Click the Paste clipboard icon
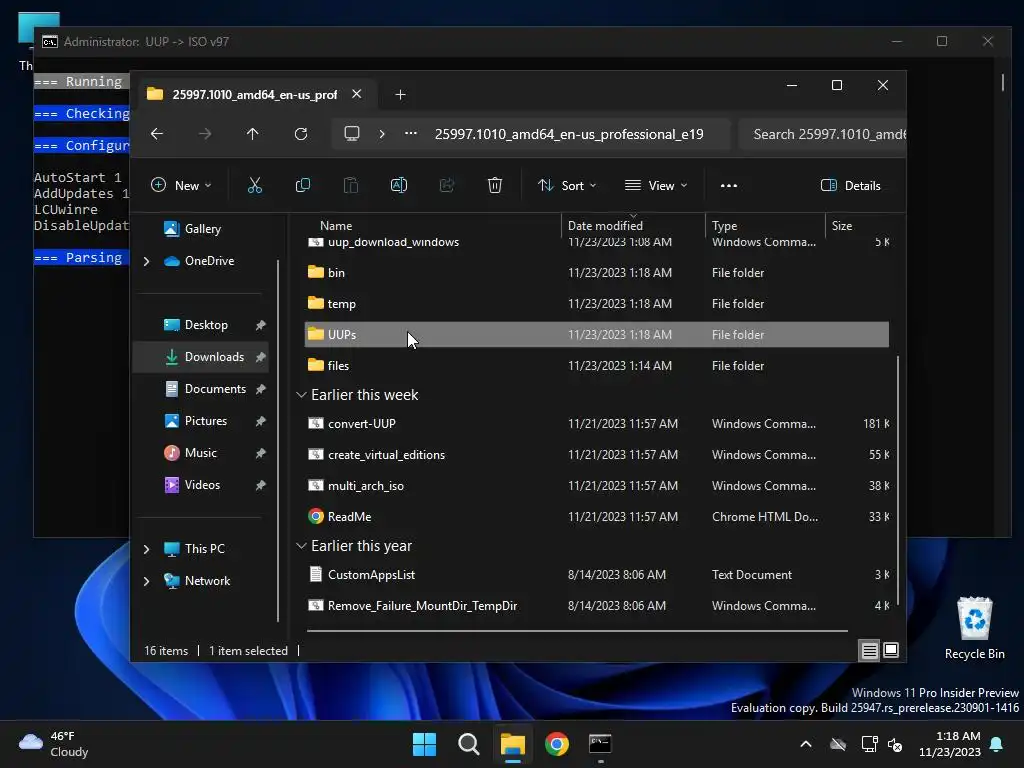The width and height of the screenshot is (1024, 768). coord(351,185)
